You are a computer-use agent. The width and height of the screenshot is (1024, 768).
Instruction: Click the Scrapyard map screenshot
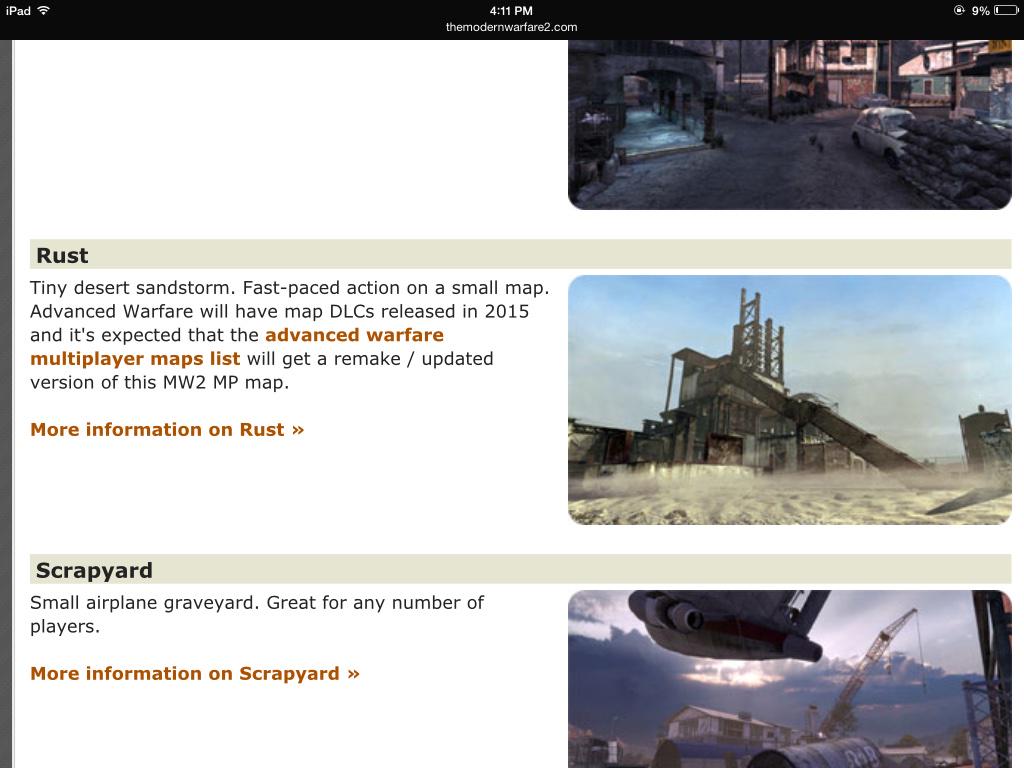click(x=790, y=679)
